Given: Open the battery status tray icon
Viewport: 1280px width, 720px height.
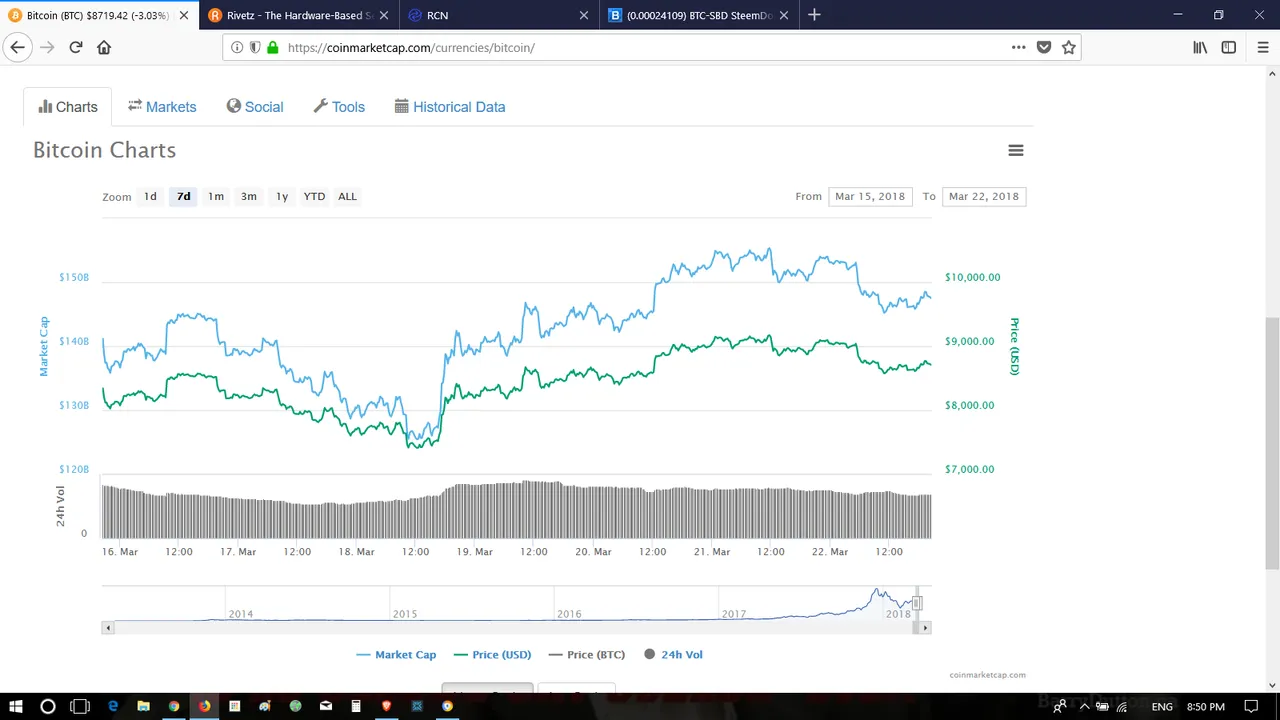Looking at the screenshot, I should (x=1103, y=706).
